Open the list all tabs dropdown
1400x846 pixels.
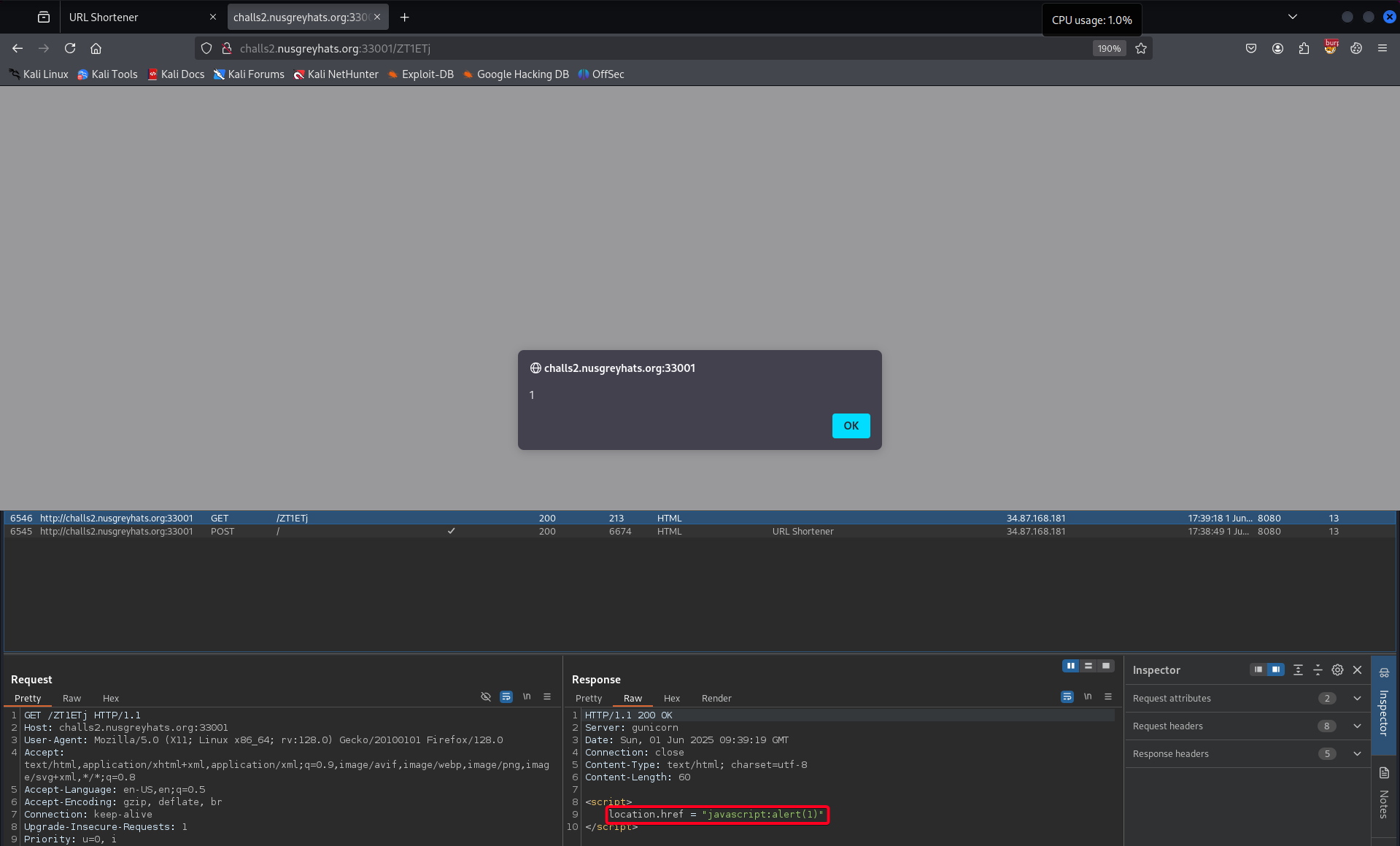coord(1293,17)
